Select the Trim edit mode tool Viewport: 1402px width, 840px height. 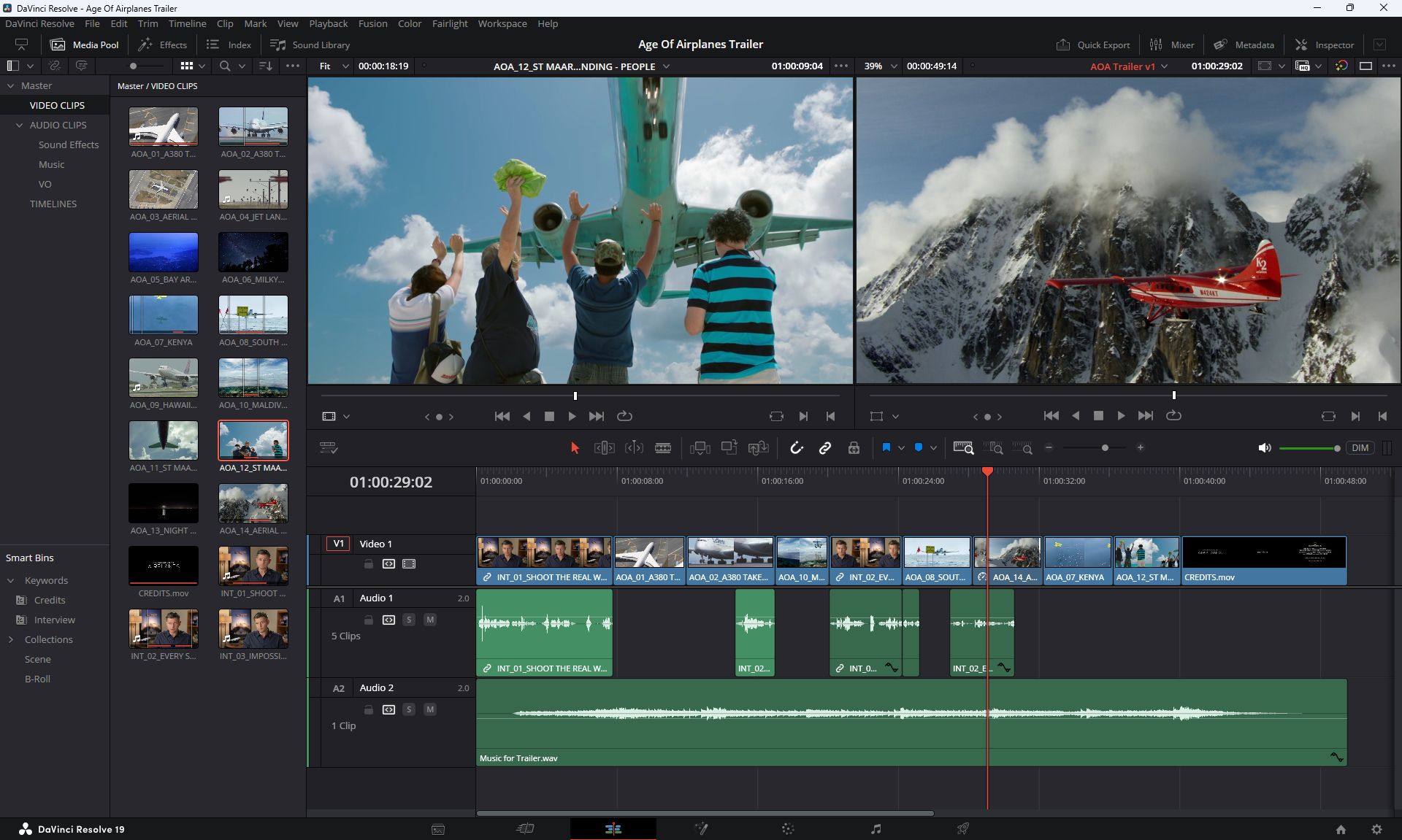pyautogui.click(x=604, y=448)
